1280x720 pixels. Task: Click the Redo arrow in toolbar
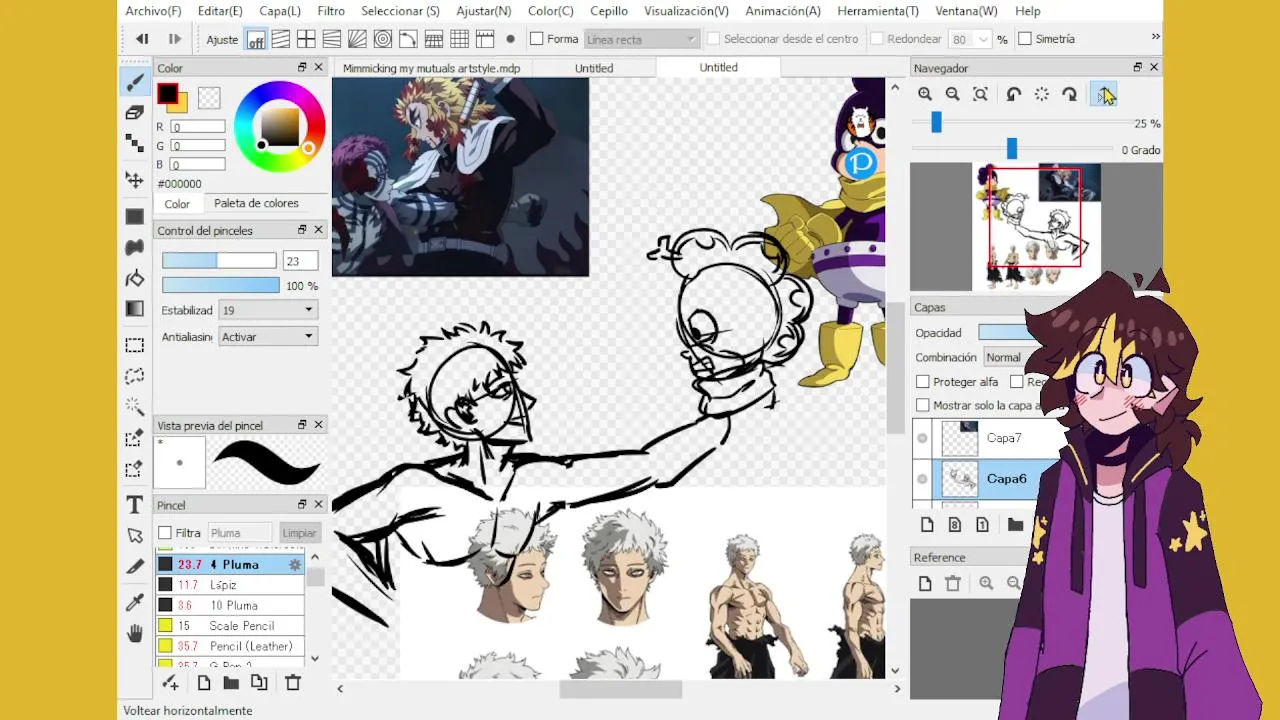[174, 39]
